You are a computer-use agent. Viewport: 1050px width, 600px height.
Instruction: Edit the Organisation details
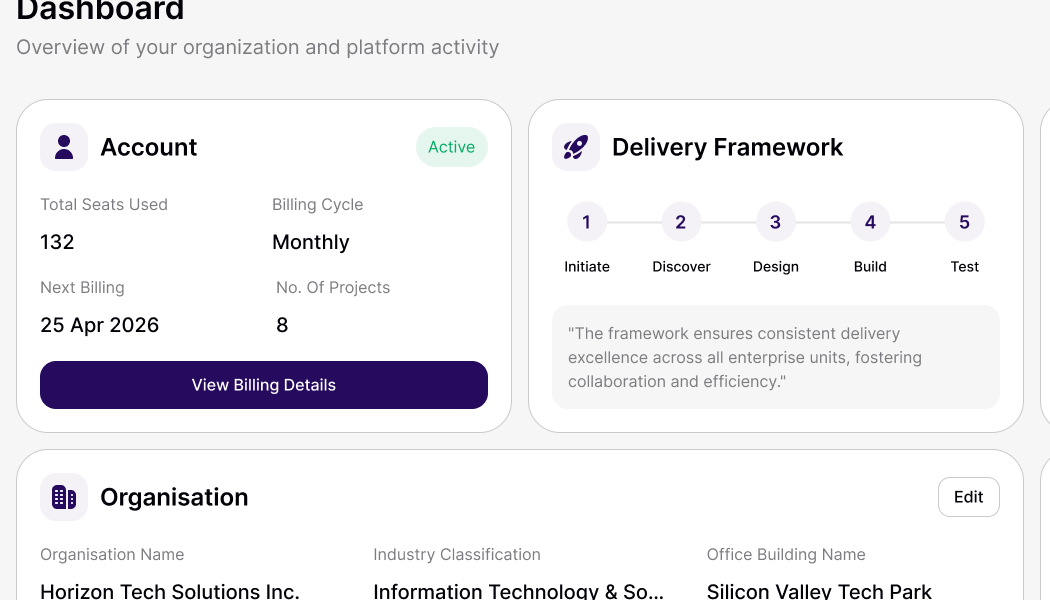click(968, 497)
